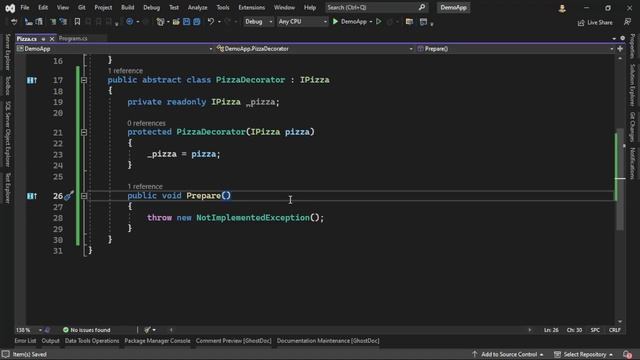Open the Data Tools Operations tab
The width and height of the screenshot is (640, 360).
click(92, 341)
